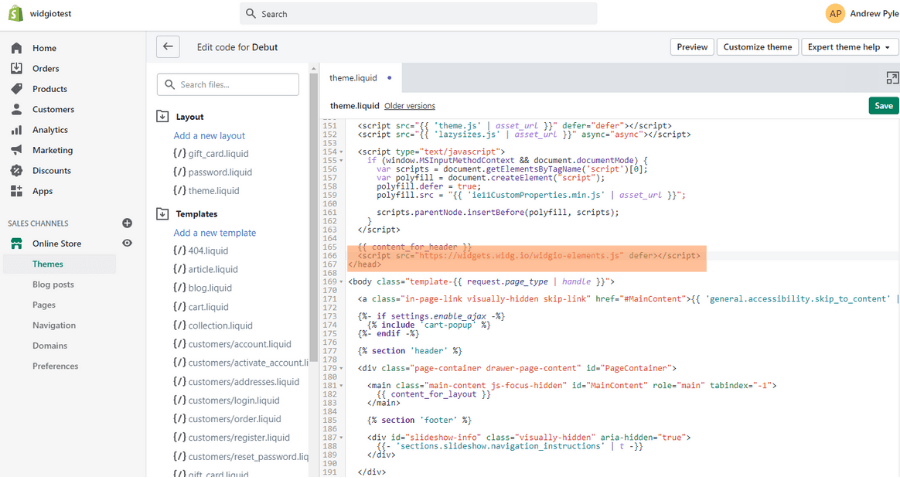The width and height of the screenshot is (900, 478).
Task: Open Marketing section
Action: click(x=52, y=150)
